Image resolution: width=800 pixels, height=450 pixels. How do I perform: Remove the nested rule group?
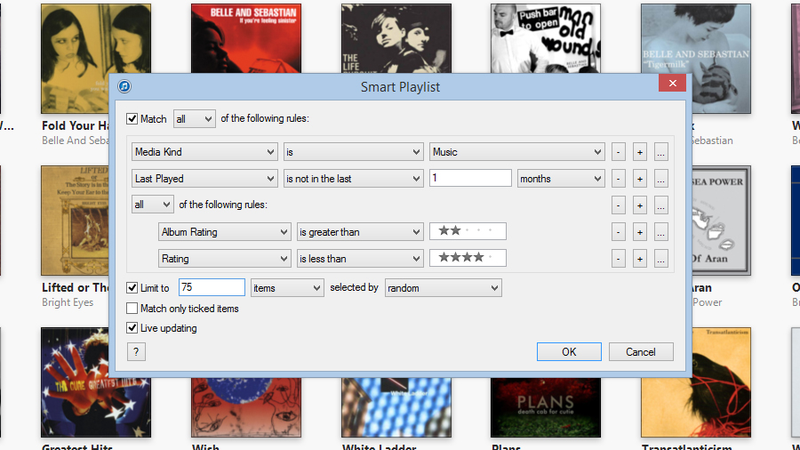click(x=618, y=206)
